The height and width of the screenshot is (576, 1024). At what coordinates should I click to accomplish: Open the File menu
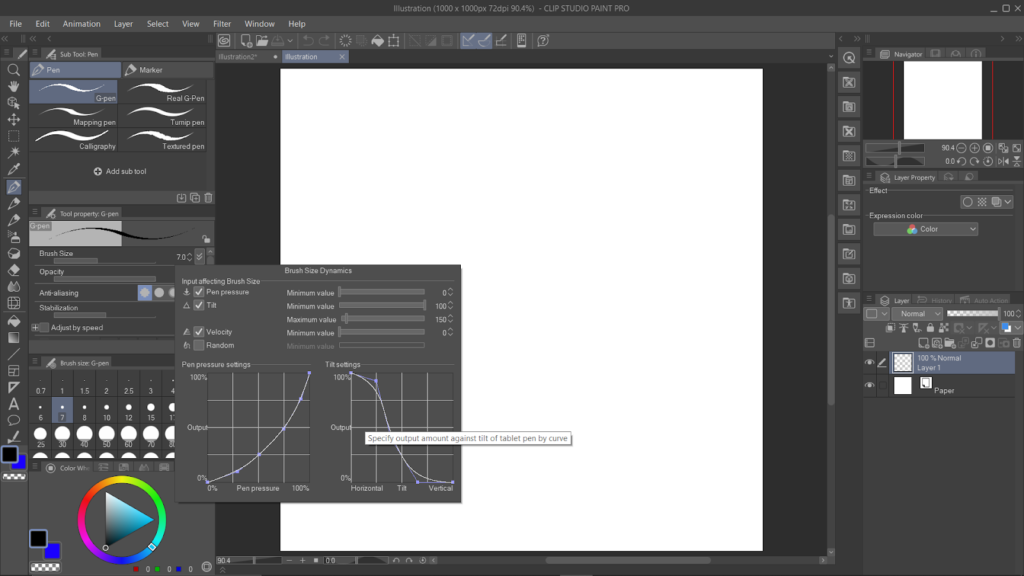pyautogui.click(x=16, y=24)
